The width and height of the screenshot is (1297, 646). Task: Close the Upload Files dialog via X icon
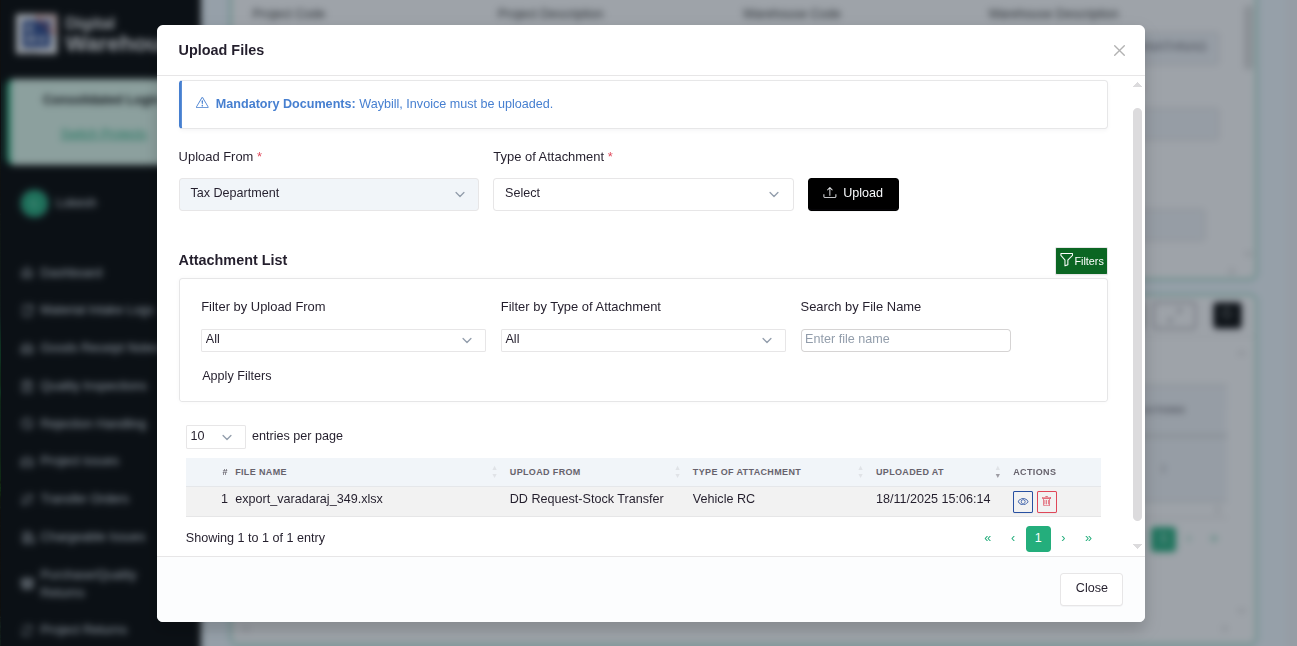pyautogui.click(x=1119, y=51)
